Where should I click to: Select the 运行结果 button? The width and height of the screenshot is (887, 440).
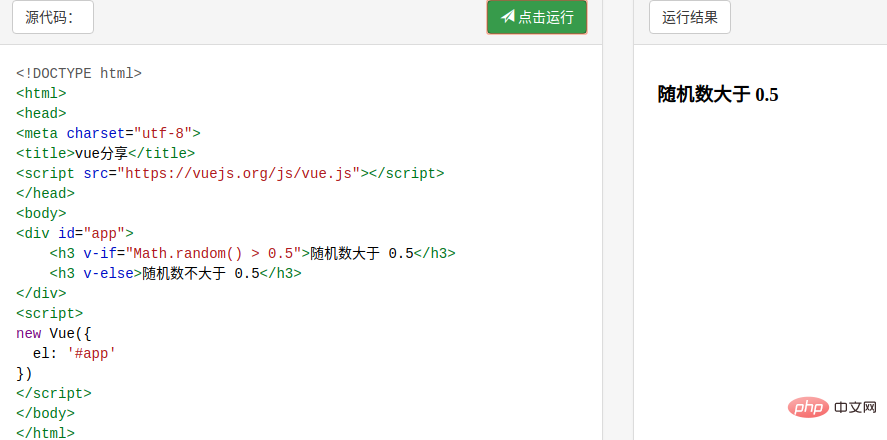(690, 17)
